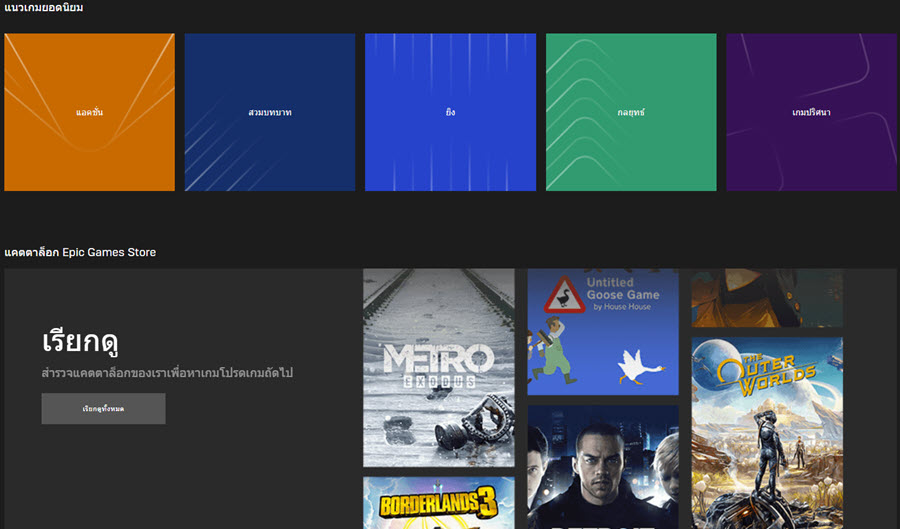Click the แคตตาล็อก Epic Games Store heading
This screenshot has height=529, width=900.
point(80,252)
